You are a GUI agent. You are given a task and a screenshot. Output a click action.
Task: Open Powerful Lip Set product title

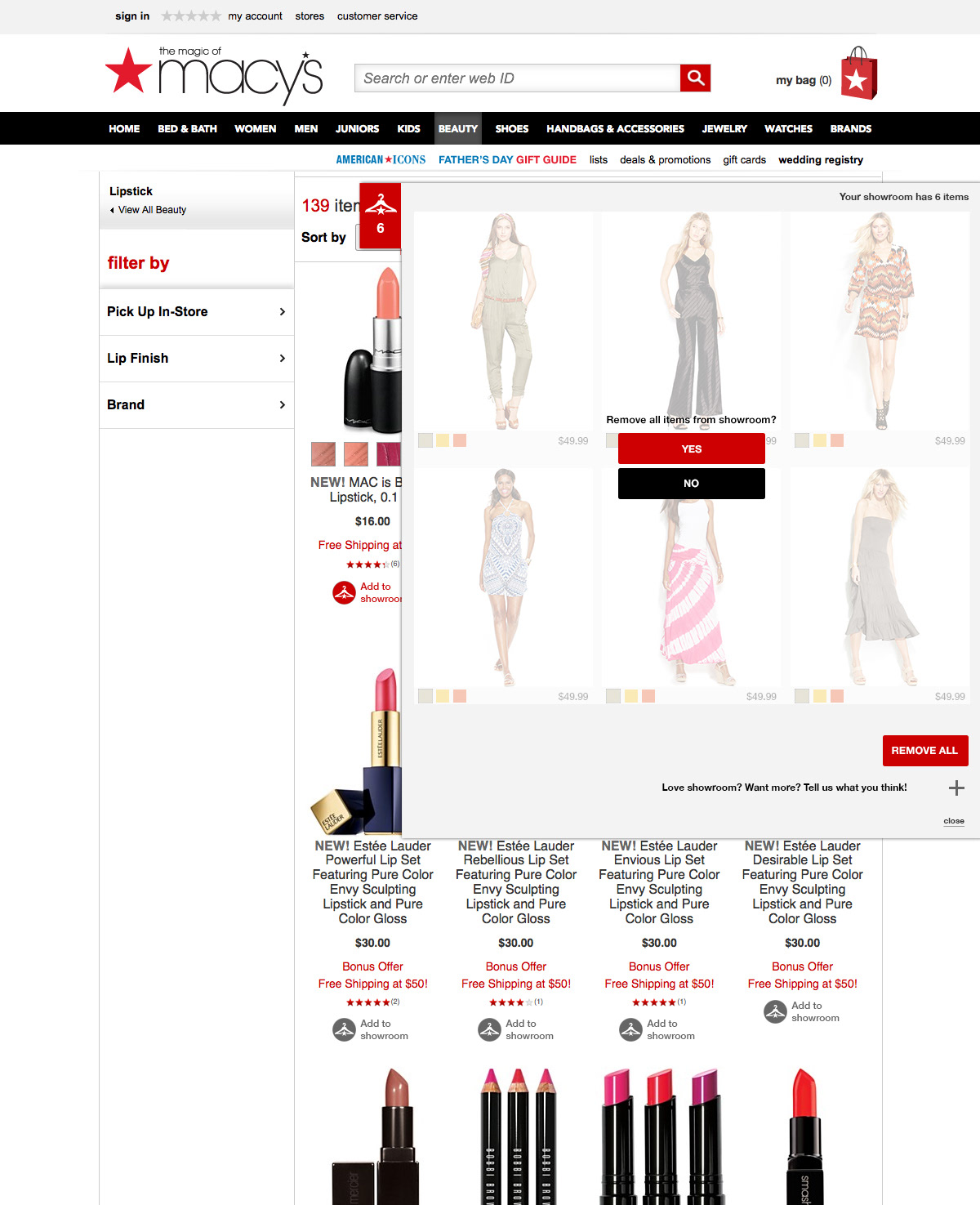(x=373, y=881)
